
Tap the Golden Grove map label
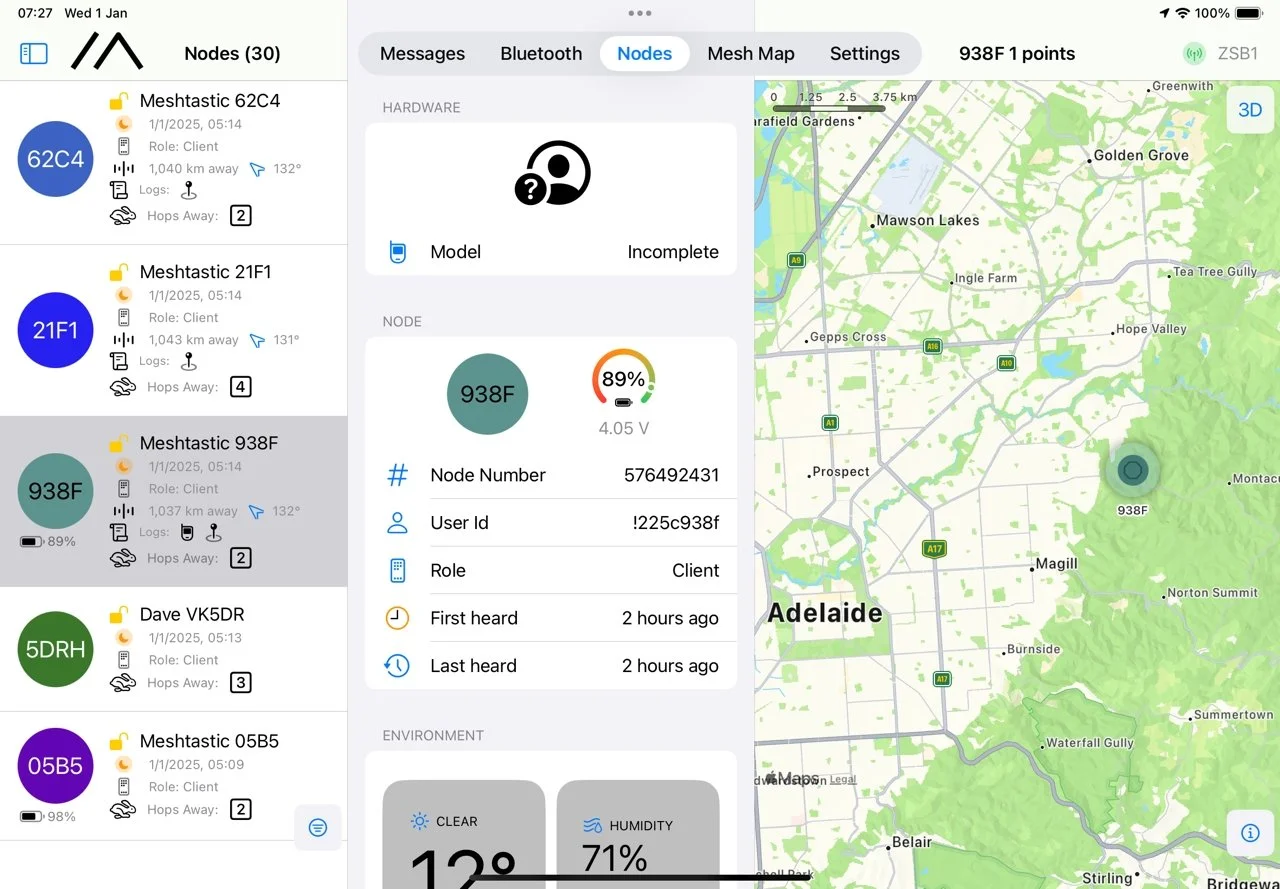click(x=1141, y=155)
